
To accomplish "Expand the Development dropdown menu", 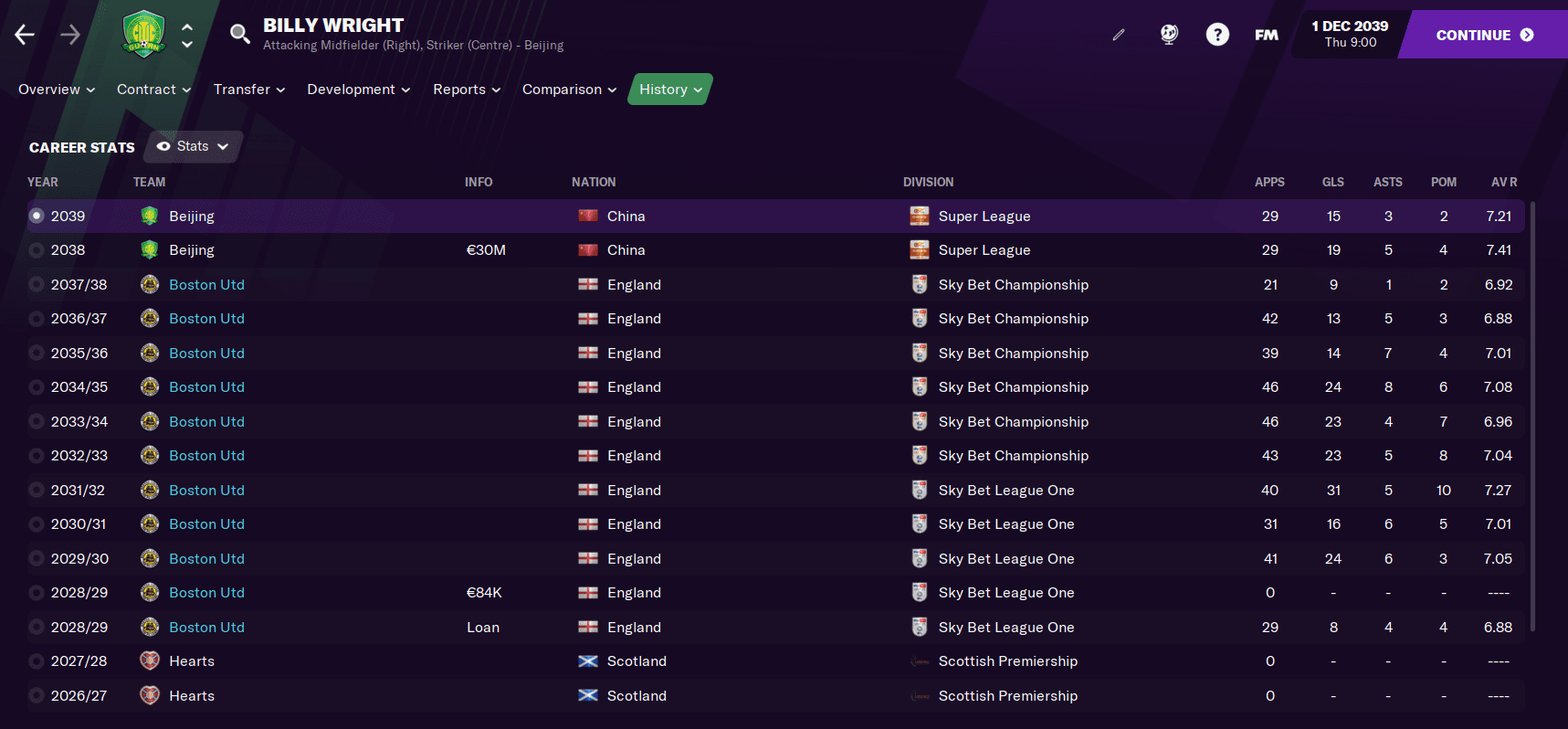I will pyautogui.click(x=358, y=90).
